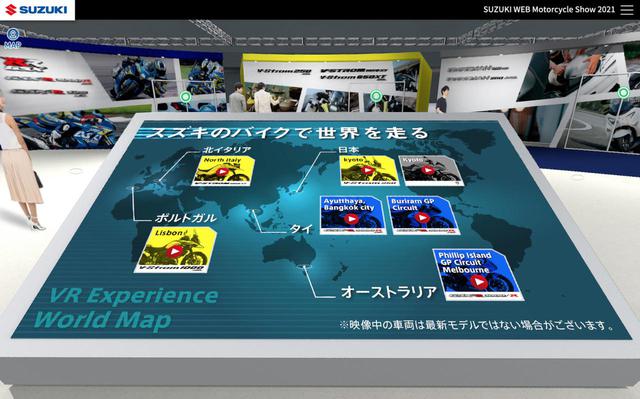The height and width of the screenshot is (399, 640).
Task: Click the 北イタリア label
Action: [227, 150]
